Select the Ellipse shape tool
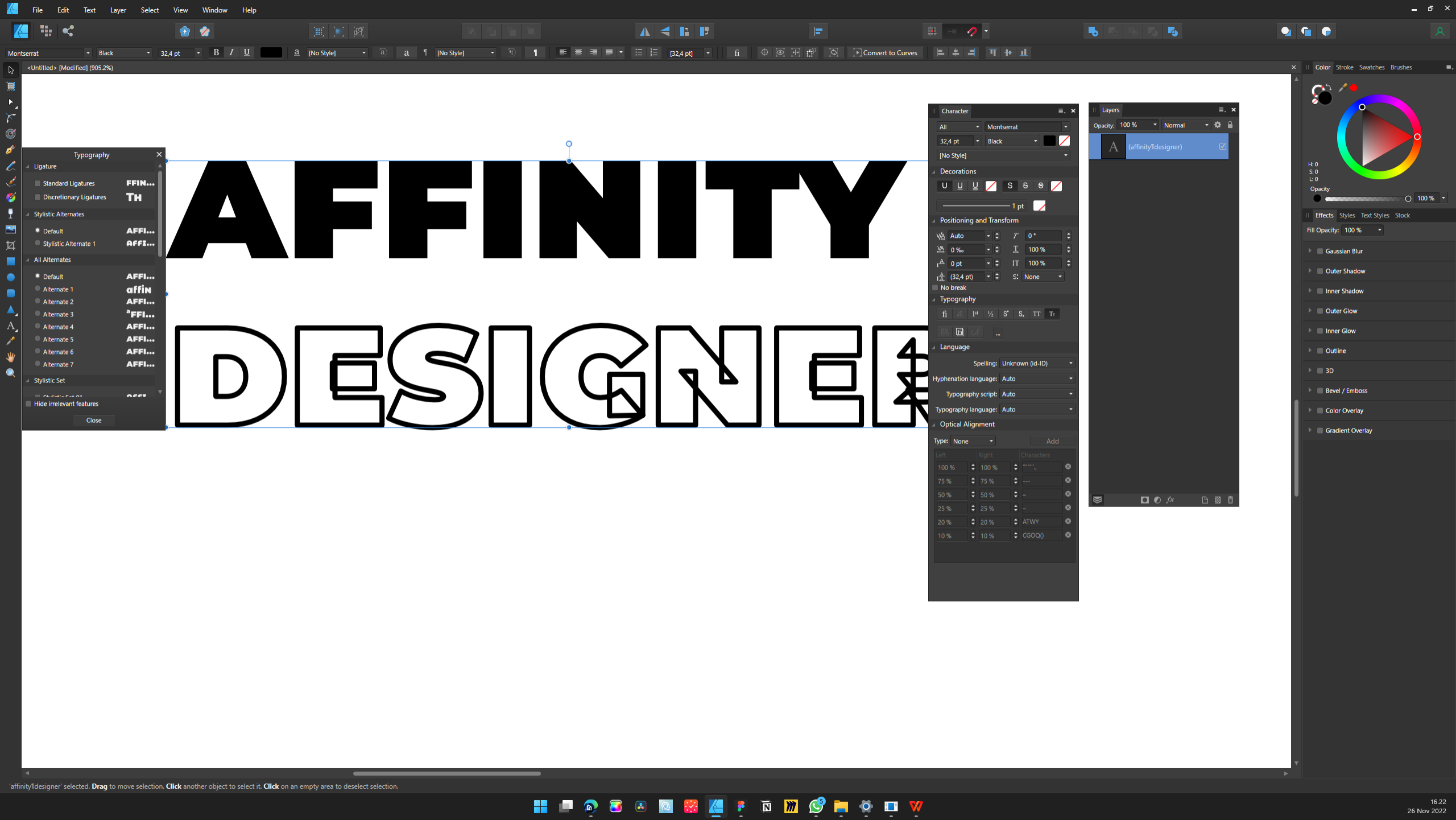The height and width of the screenshot is (820, 1456). point(10,277)
